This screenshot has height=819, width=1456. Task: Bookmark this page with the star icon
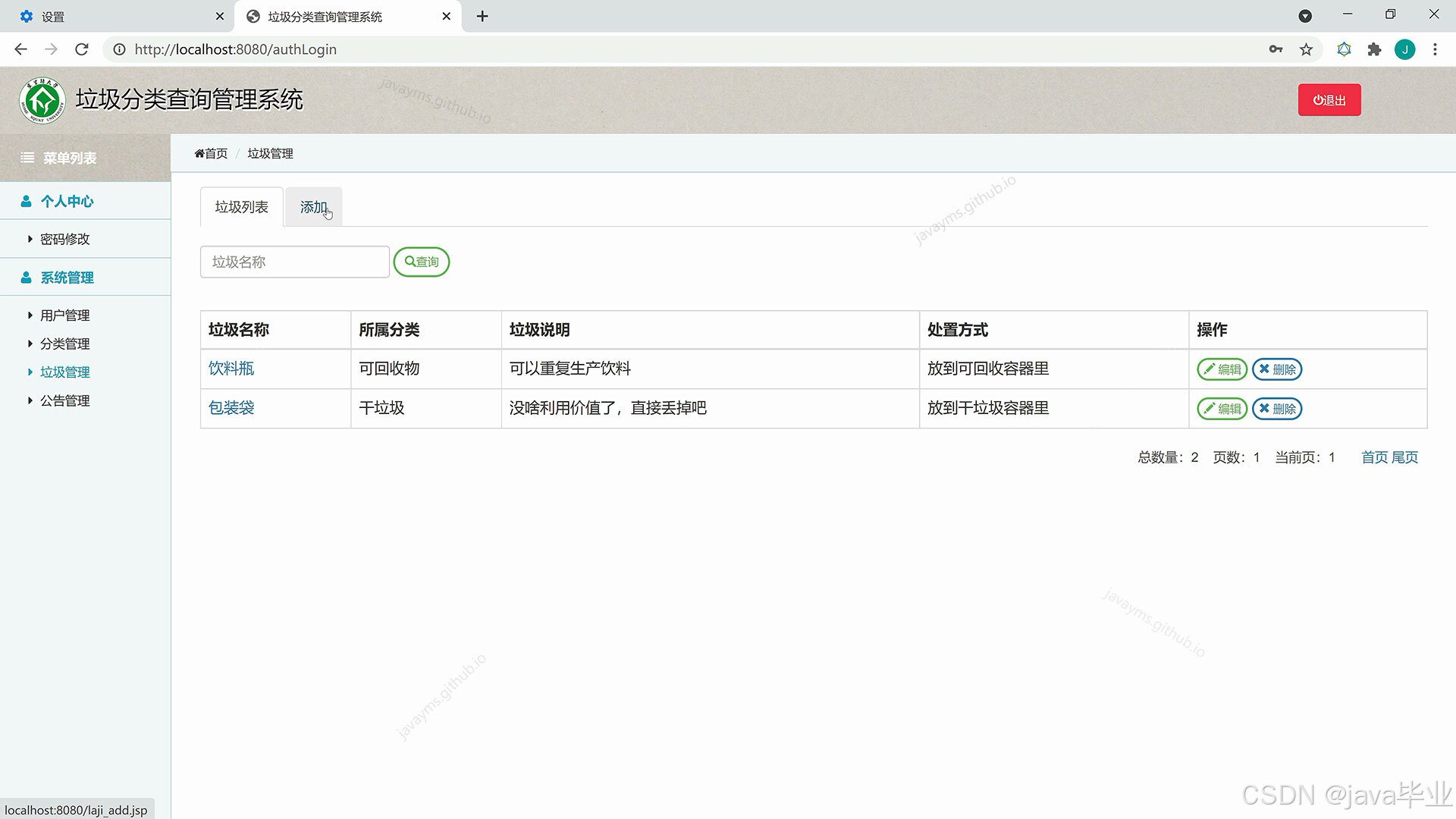point(1306,49)
